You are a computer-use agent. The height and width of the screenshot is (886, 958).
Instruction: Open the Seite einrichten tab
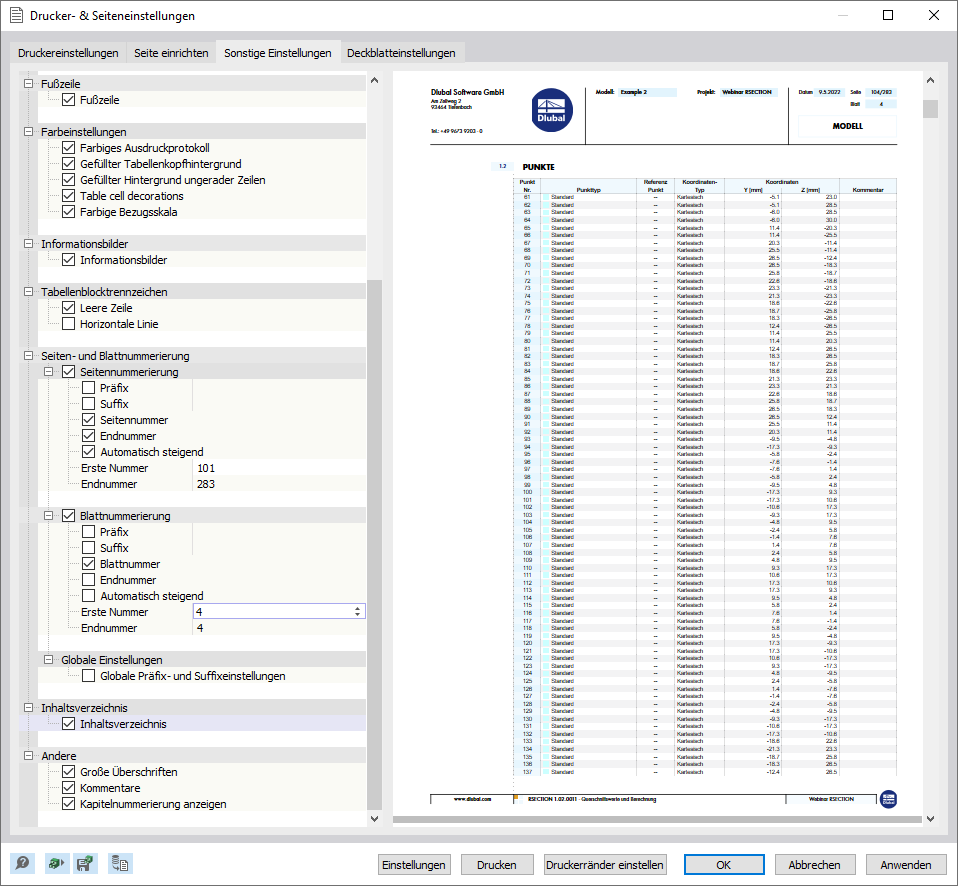(171, 53)
